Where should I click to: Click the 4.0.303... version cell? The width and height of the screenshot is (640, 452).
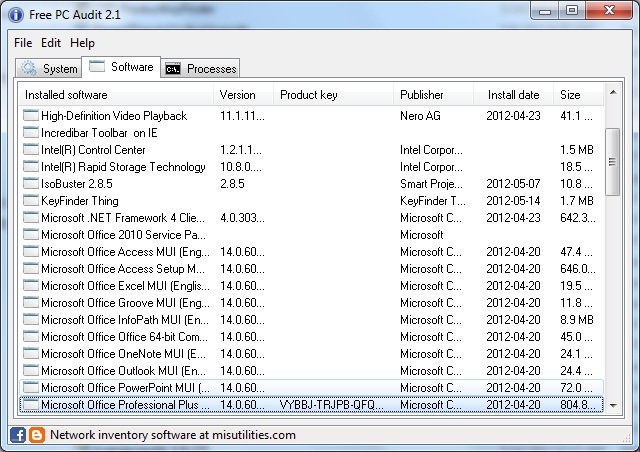[242, 218]
